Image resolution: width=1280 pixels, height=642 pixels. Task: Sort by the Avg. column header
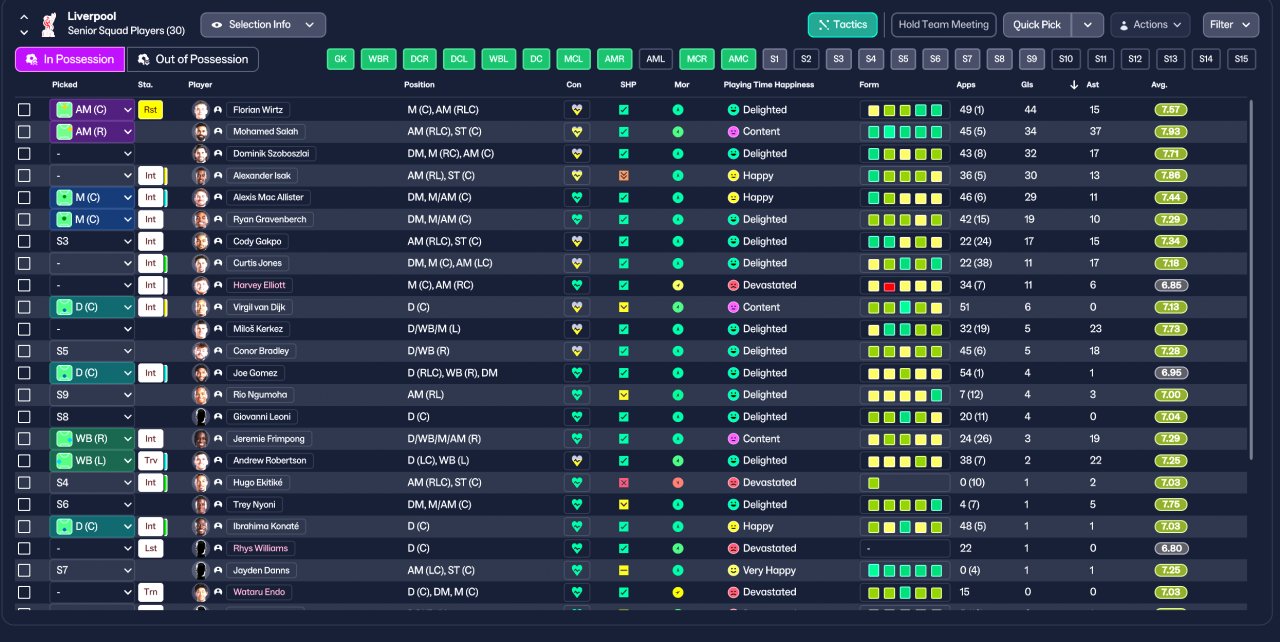[1159, 85]
